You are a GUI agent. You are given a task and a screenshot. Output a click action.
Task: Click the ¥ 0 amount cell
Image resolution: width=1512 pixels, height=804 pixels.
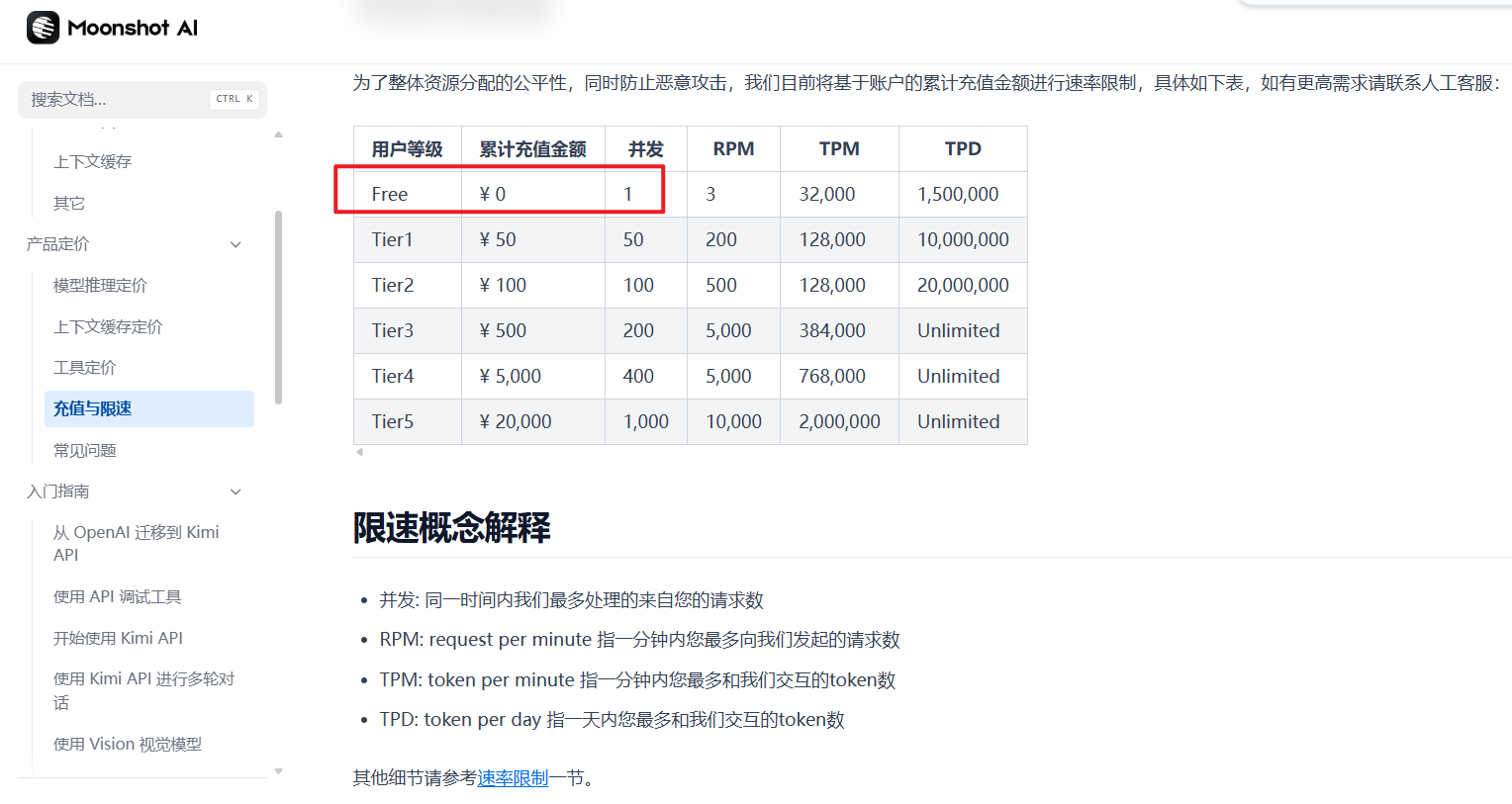pyautogui.click(x=533, y=194)
